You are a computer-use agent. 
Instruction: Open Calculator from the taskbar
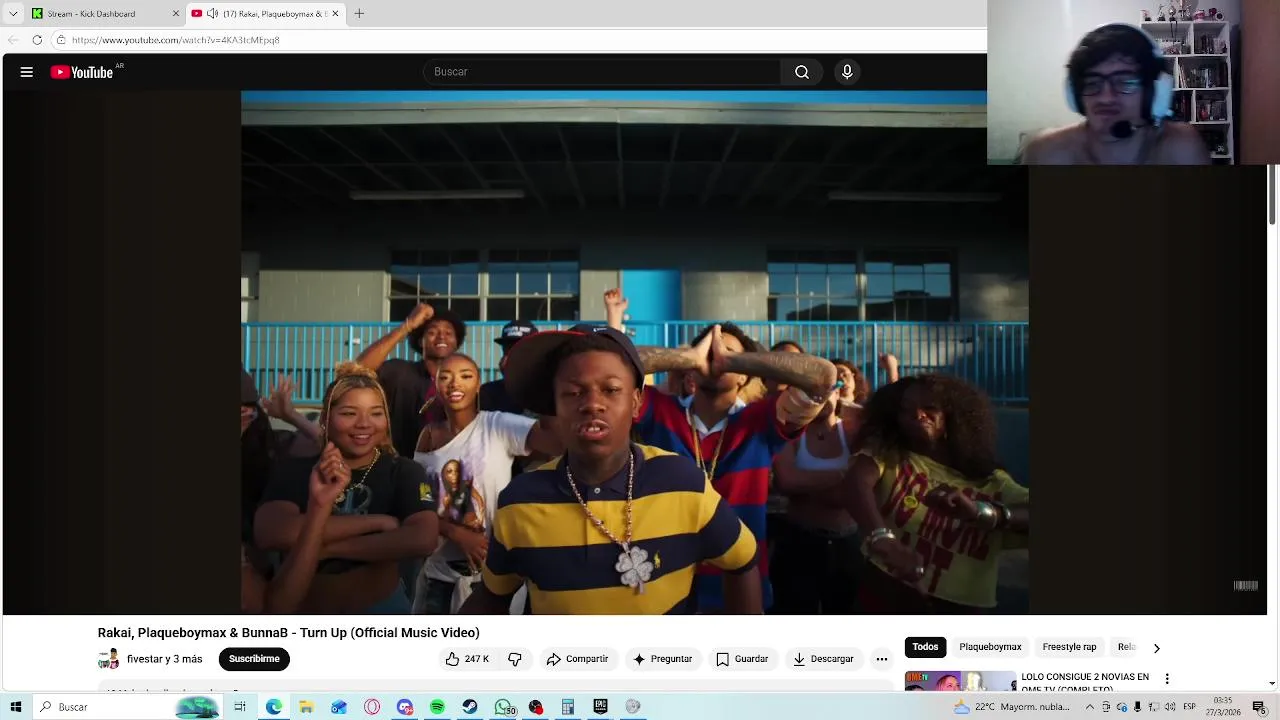tap(568, 707)
